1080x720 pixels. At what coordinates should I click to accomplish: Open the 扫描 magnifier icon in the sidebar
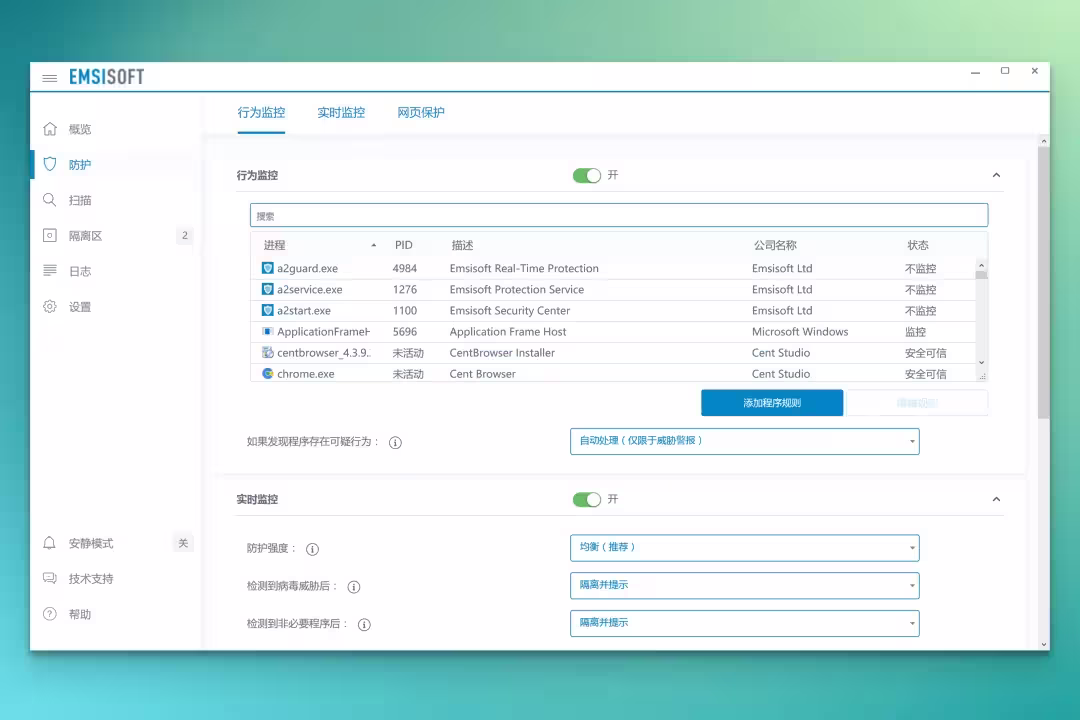pos(50,200)
